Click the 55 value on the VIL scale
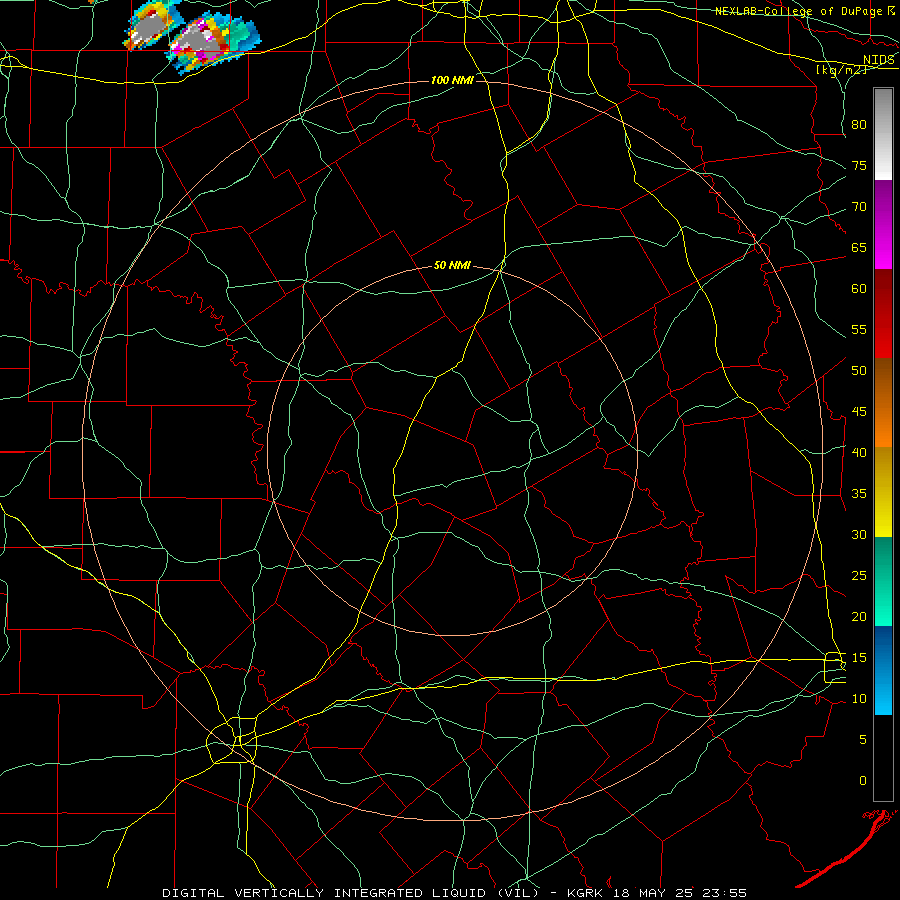 point(859,329)
